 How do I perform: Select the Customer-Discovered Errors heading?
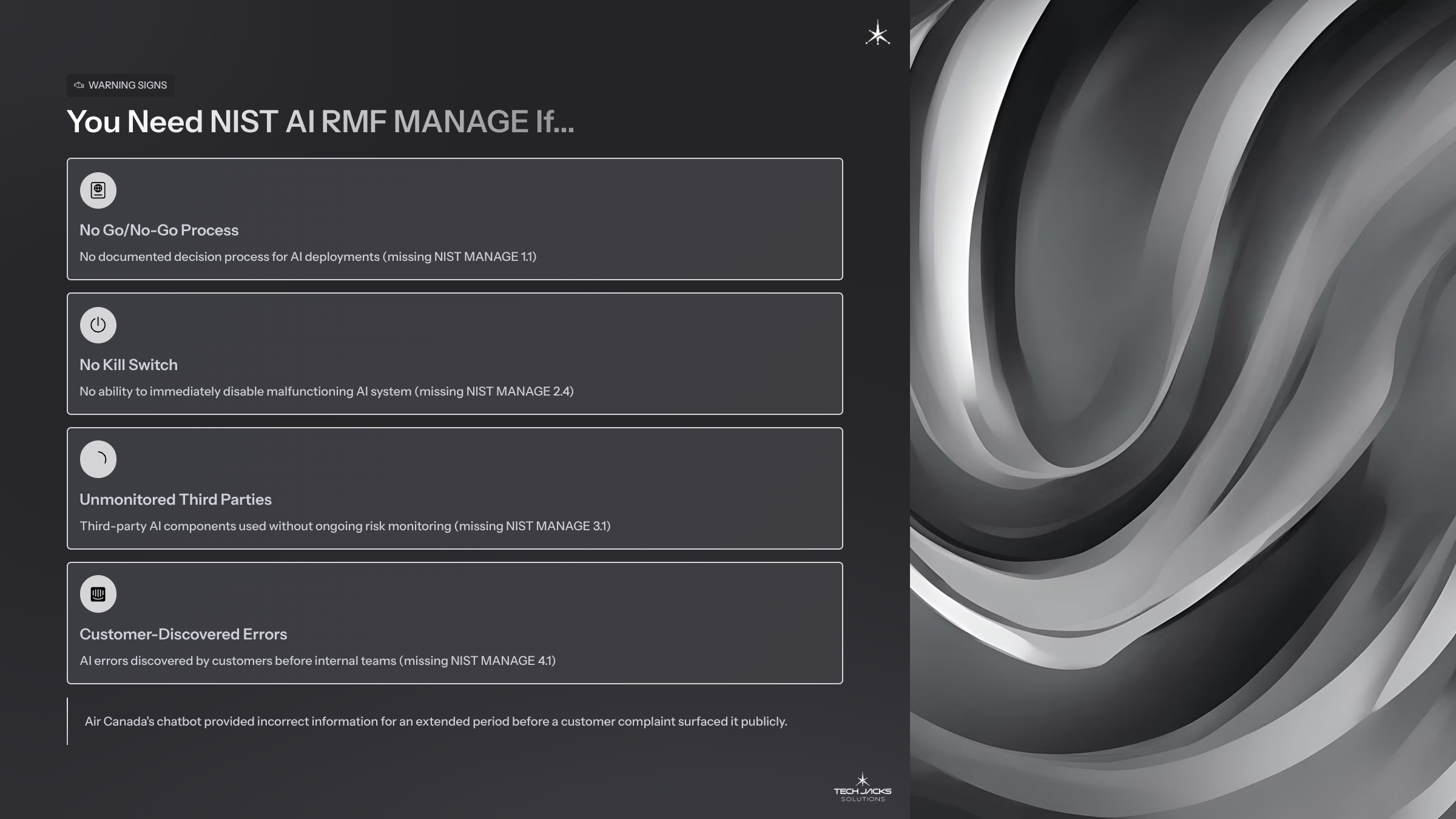[x=183, y=634]
